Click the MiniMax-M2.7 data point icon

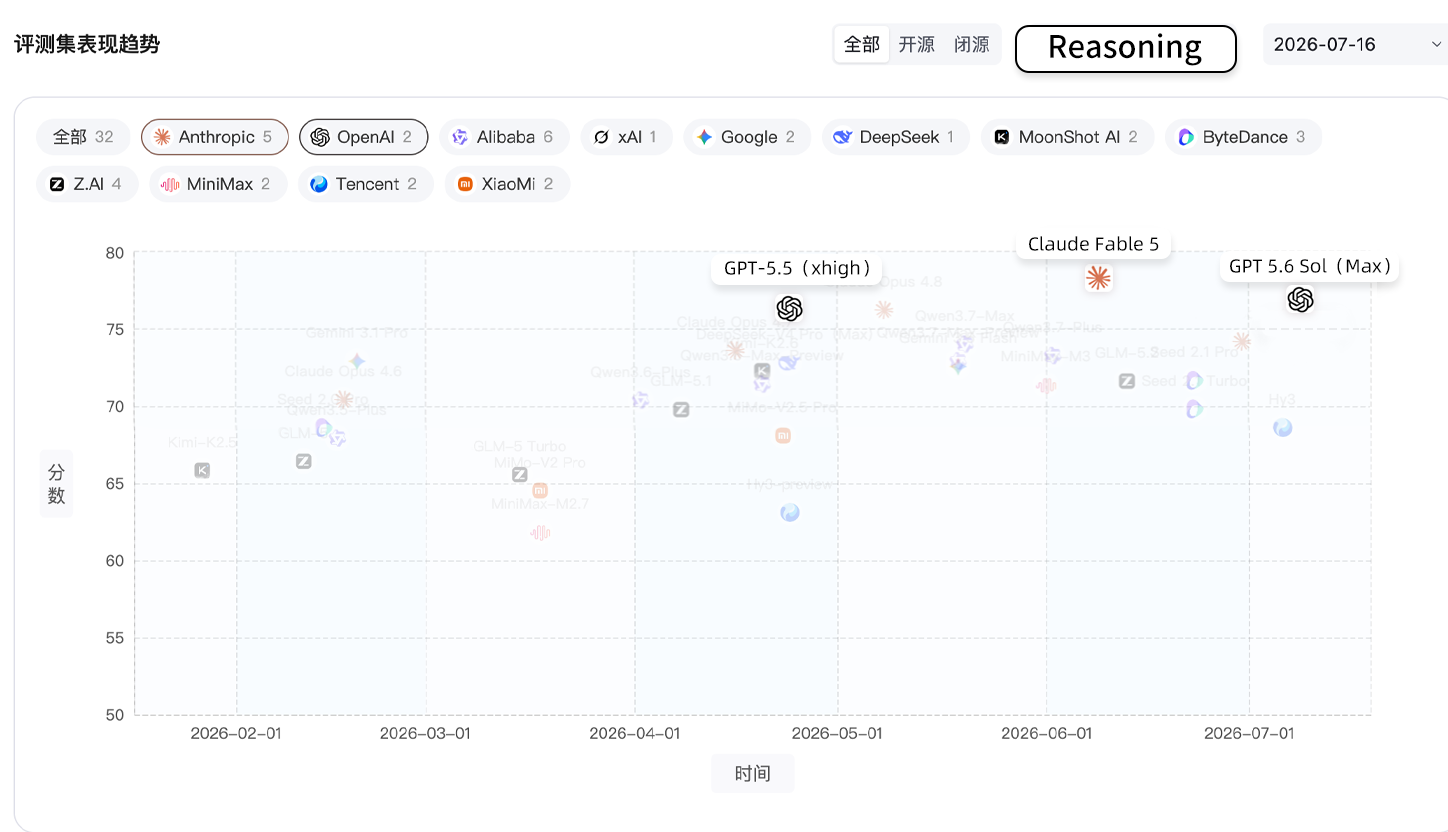click(540, 533)
